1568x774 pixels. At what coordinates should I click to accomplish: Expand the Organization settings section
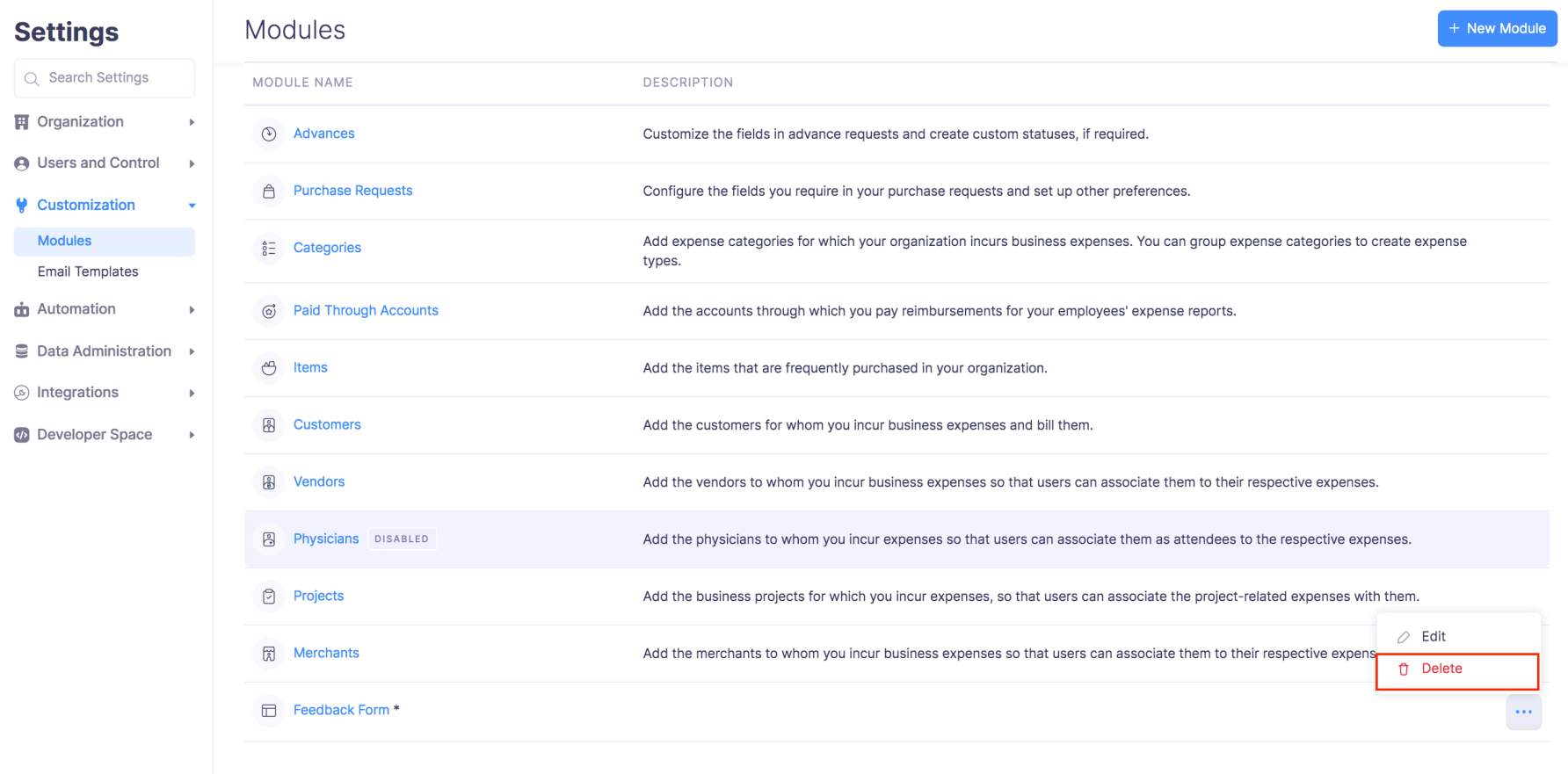[104, 122]
